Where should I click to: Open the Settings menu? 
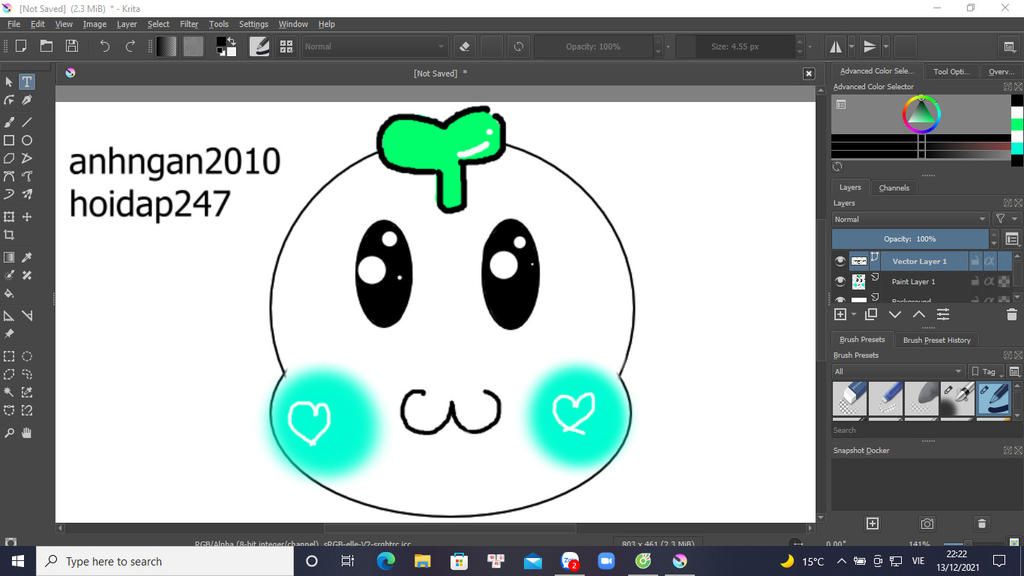coord(253,24)
